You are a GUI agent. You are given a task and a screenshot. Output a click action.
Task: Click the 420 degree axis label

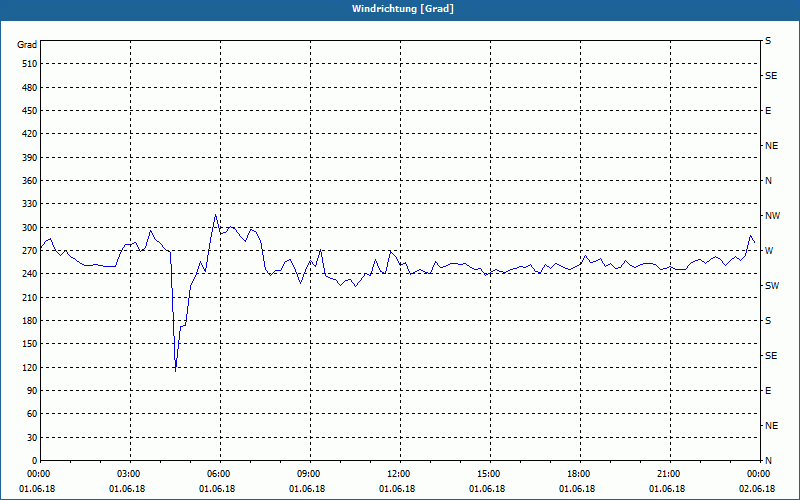[x=30, y=134]
